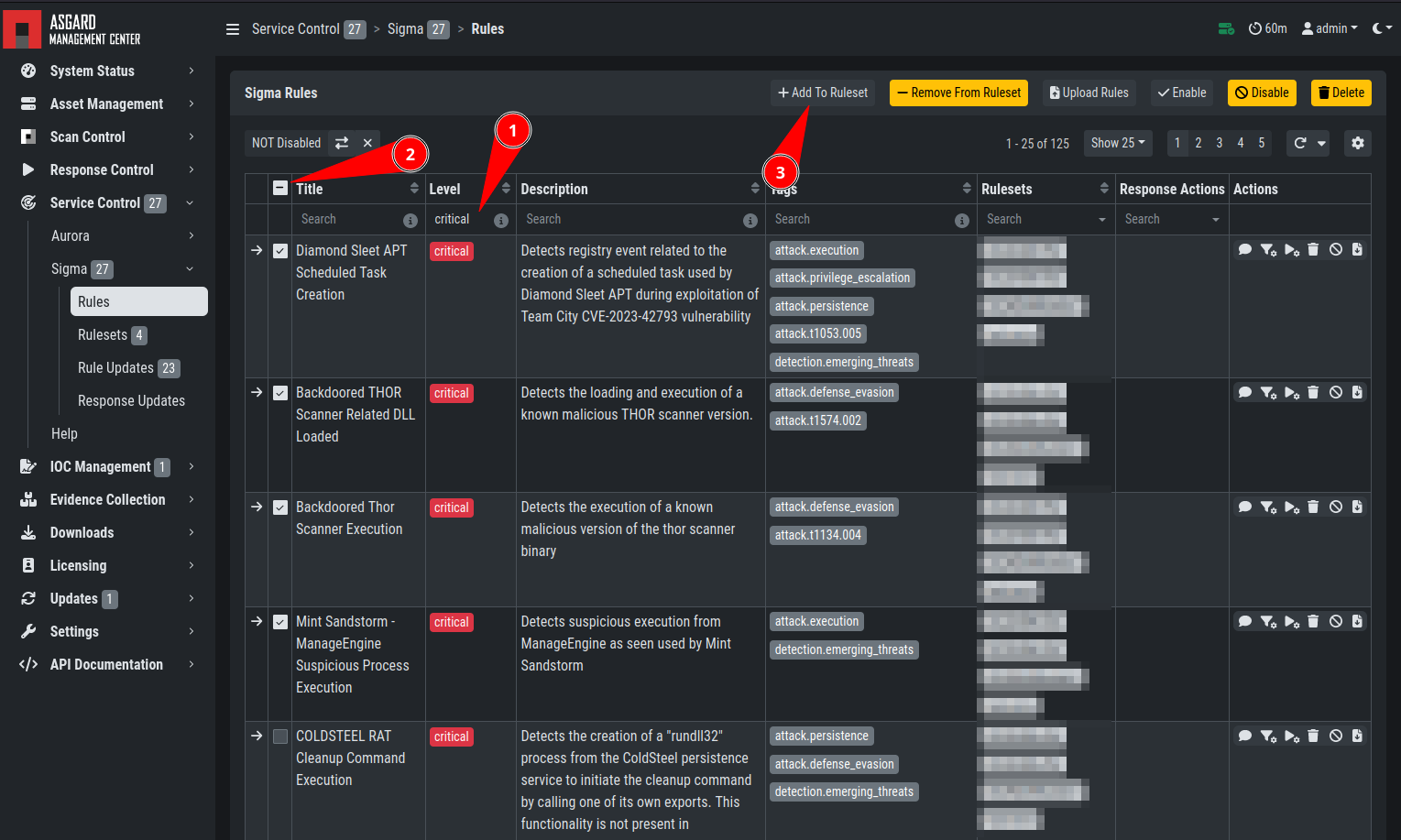Expand the Aurora submenu

123,235
